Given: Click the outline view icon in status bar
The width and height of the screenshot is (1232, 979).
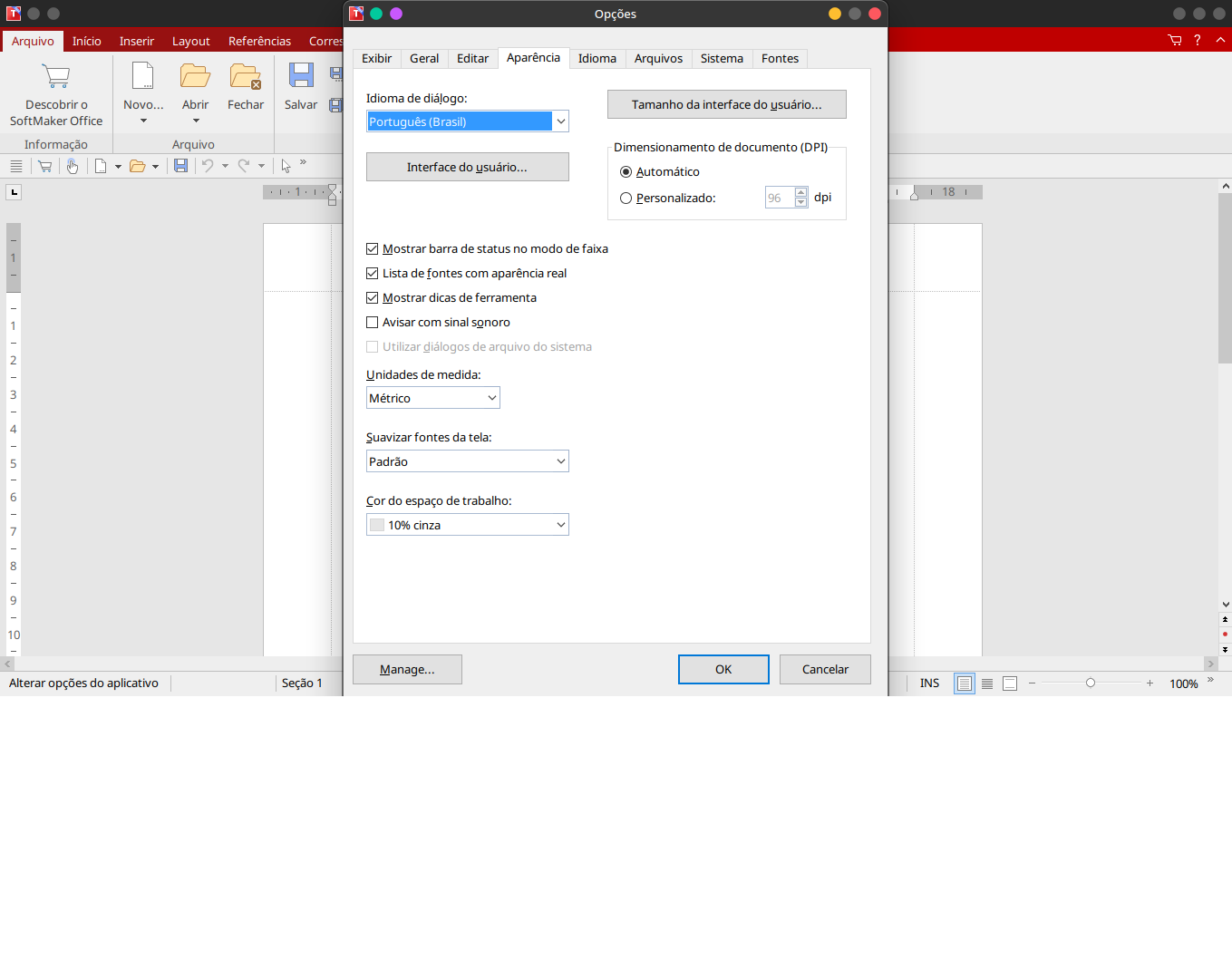Looking at the screenshot, I should click(987, 683).
